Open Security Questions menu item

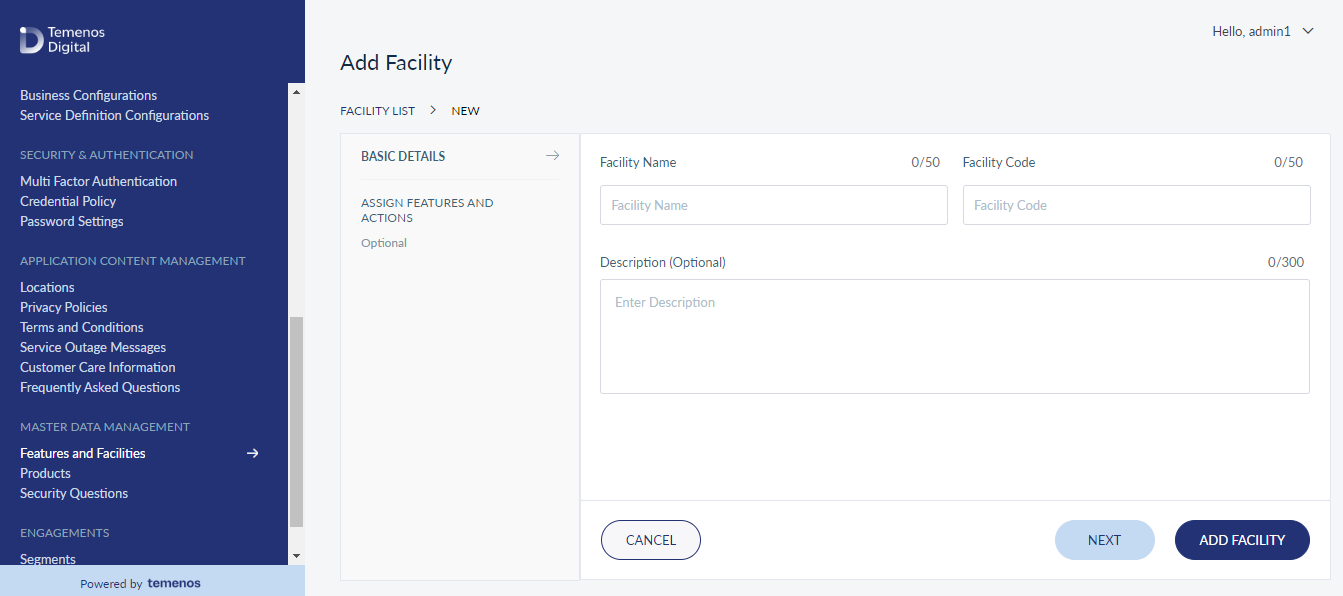pyautogui.click(x=74, y=493)
